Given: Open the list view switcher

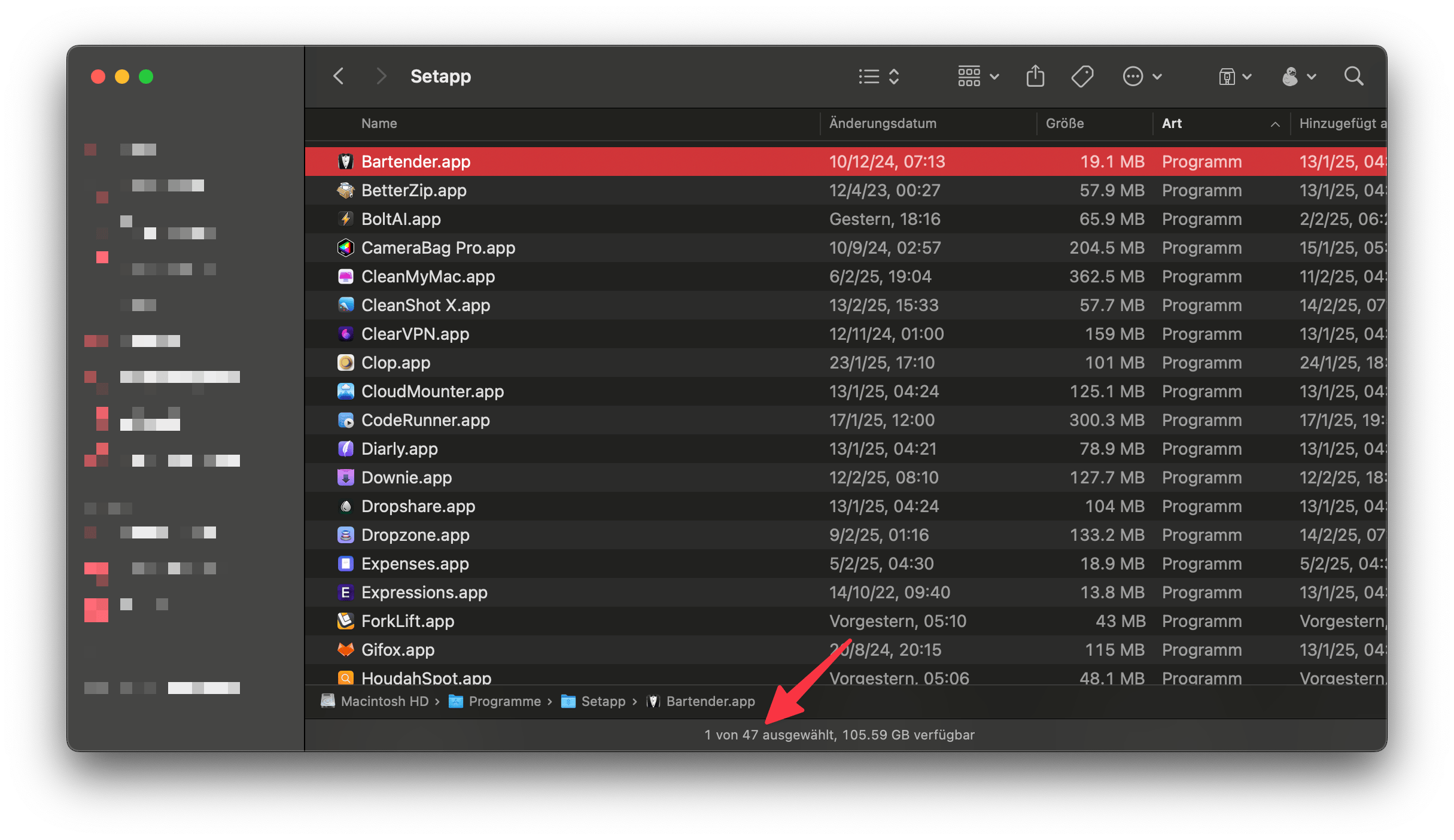Looking at the screenshot, I should (878, 77).
